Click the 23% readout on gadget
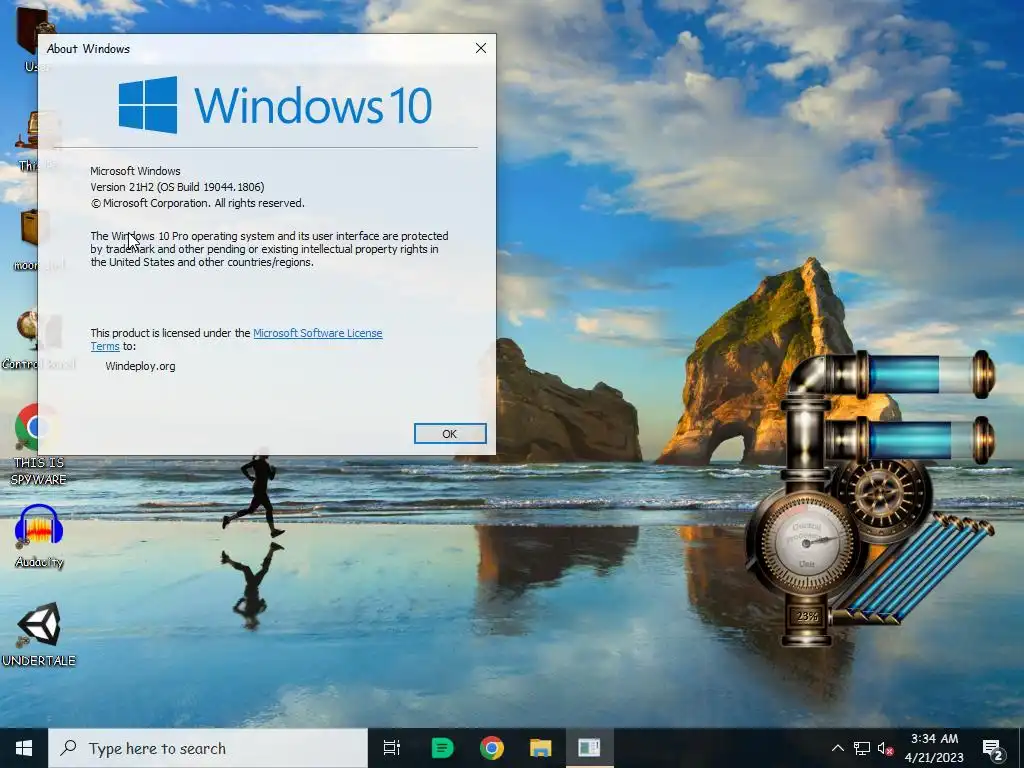Viewport: 1024px width, 768px height. tap(807, 616)
